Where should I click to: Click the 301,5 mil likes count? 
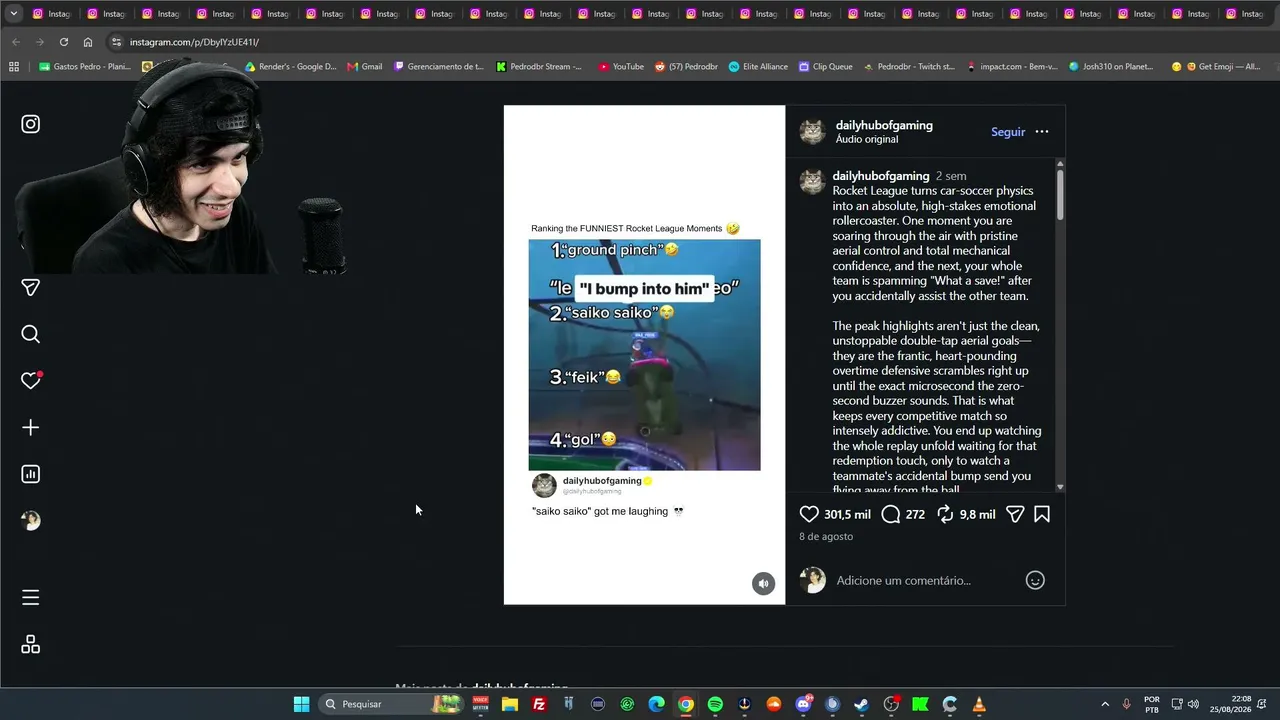[847, 514]
